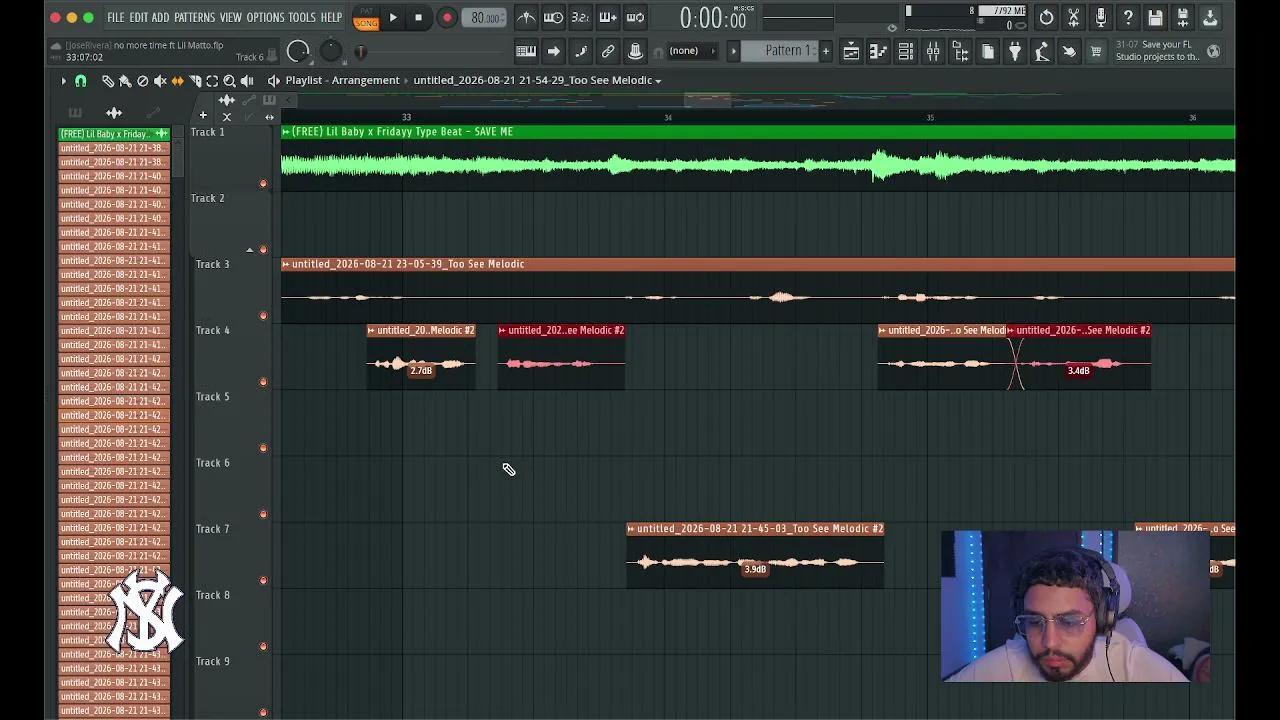Toggle the Track 1 mute switch

pos(263,183)
